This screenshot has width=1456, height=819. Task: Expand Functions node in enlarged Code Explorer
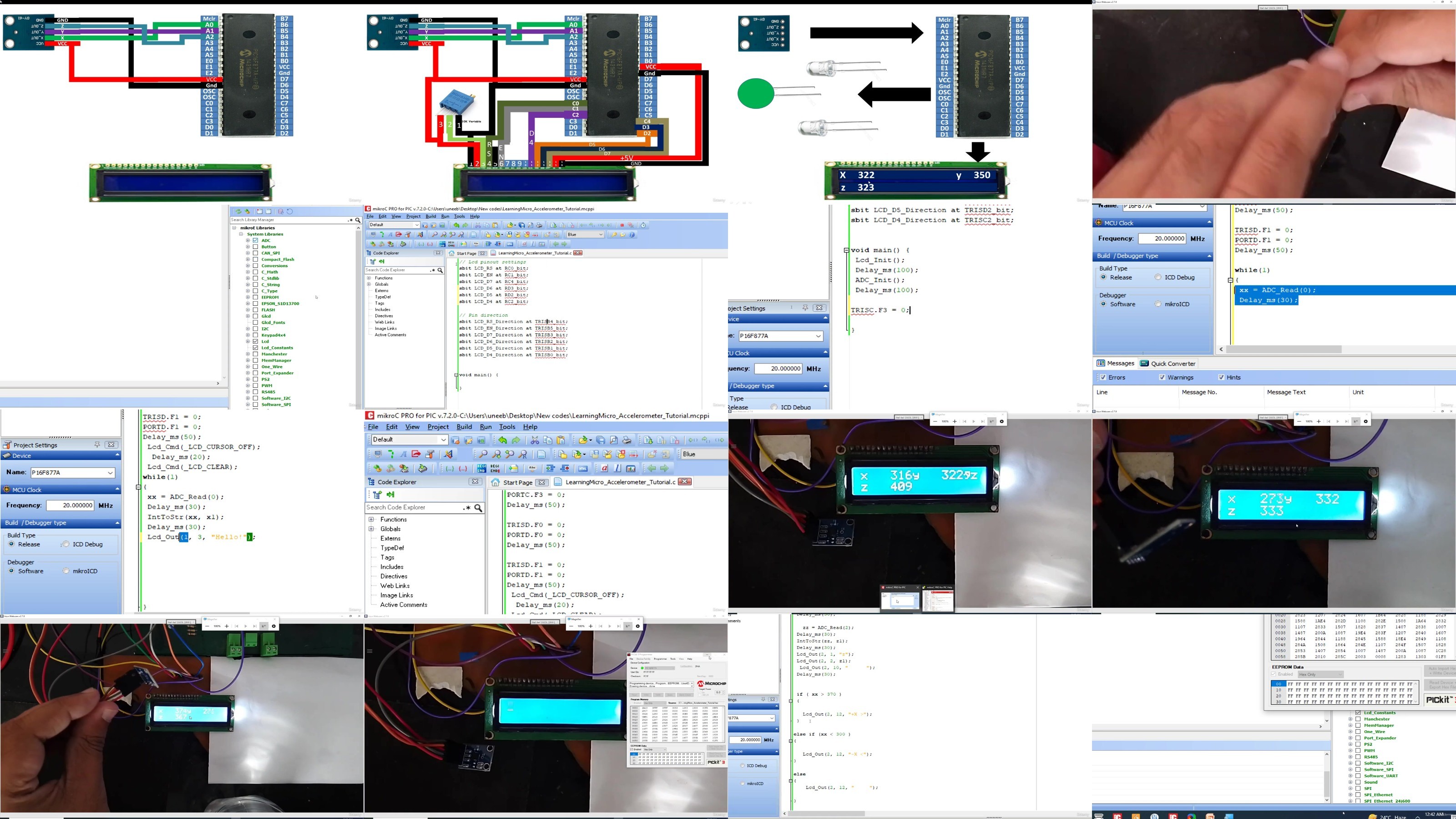point(371,520)
